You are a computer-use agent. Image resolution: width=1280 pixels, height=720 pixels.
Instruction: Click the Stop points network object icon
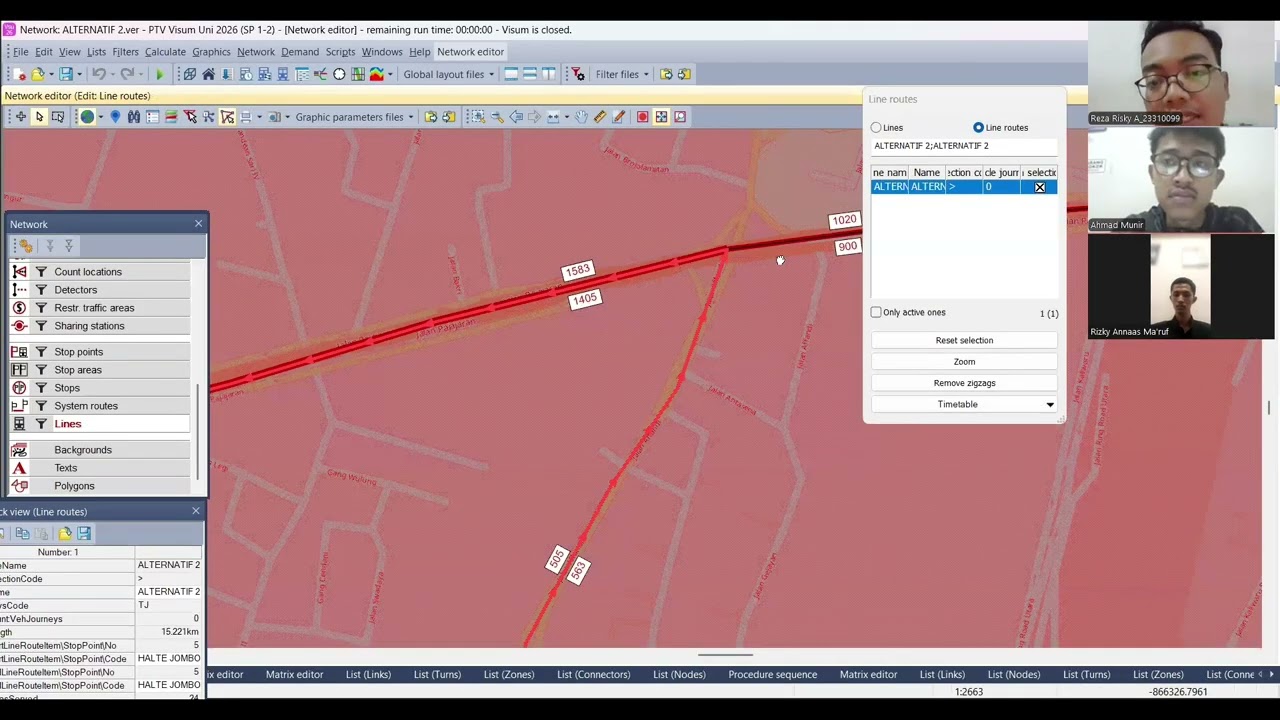coord(19,352)
